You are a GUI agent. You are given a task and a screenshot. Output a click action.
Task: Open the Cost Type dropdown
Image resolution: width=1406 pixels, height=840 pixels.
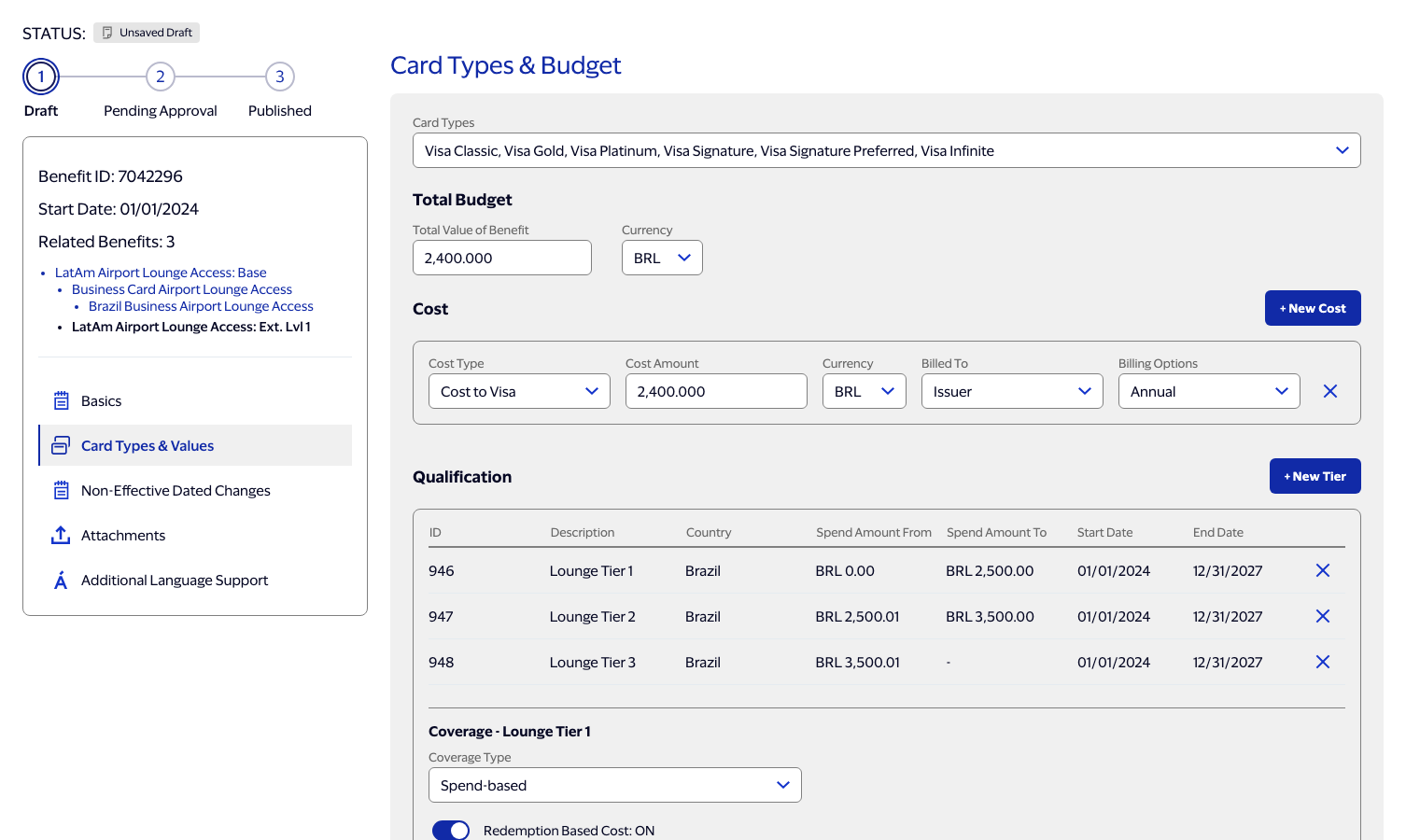tap(519, 391)
